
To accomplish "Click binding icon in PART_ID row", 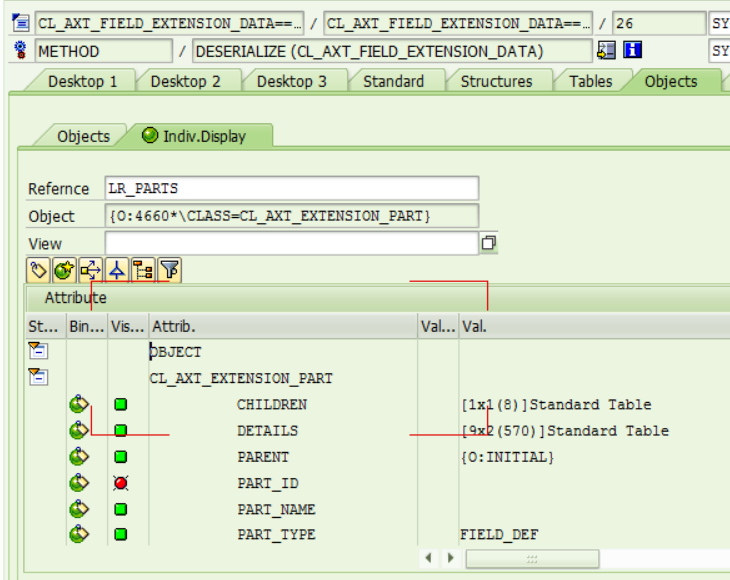I will click(x=79, y=483).
